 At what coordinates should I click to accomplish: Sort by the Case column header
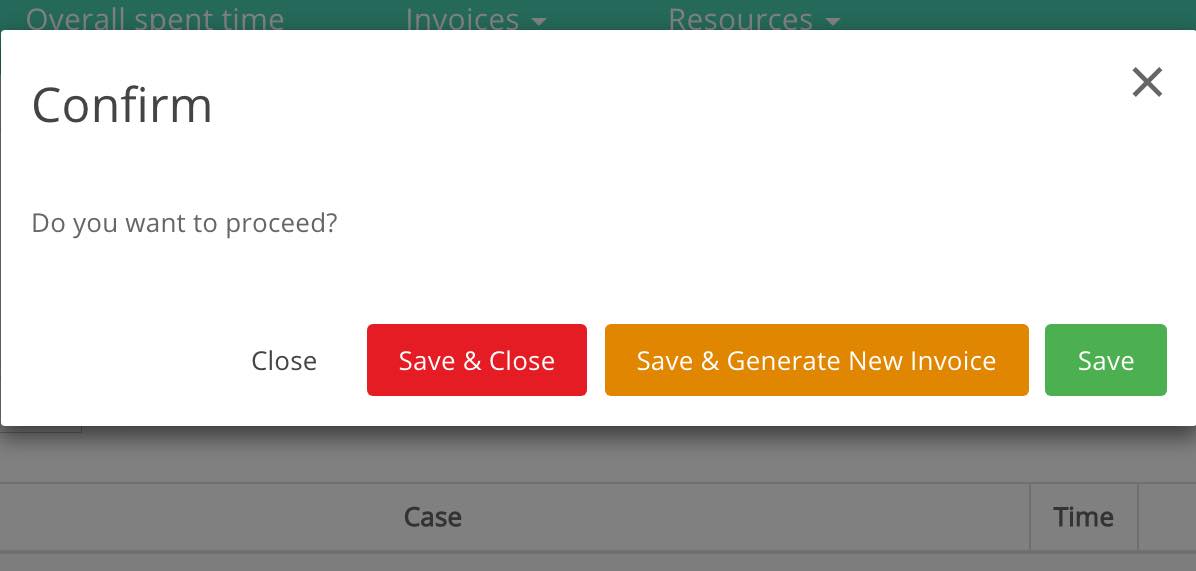[432, 517]
